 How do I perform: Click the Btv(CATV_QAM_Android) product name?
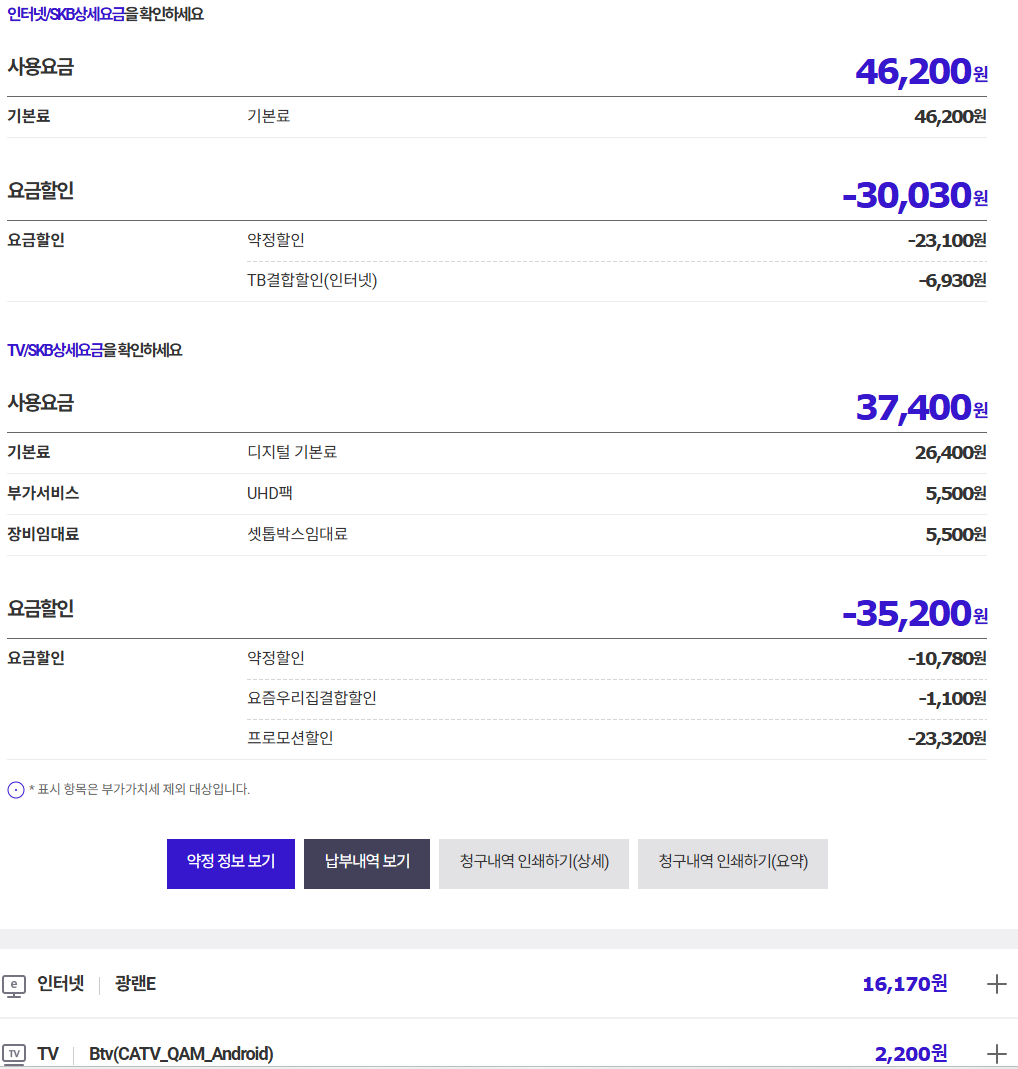181,1053
